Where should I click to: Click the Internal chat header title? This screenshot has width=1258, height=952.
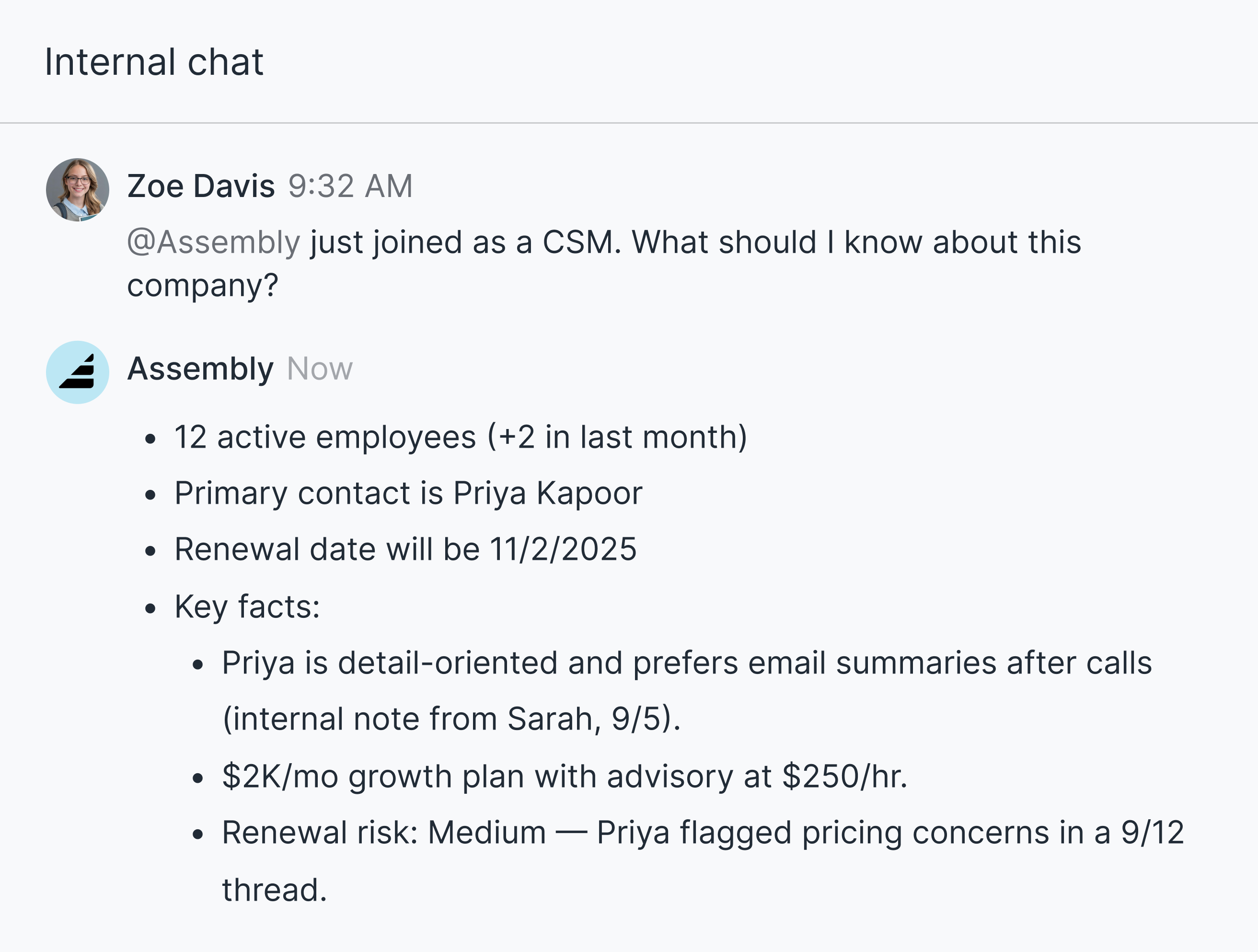(x=153, y=61)
